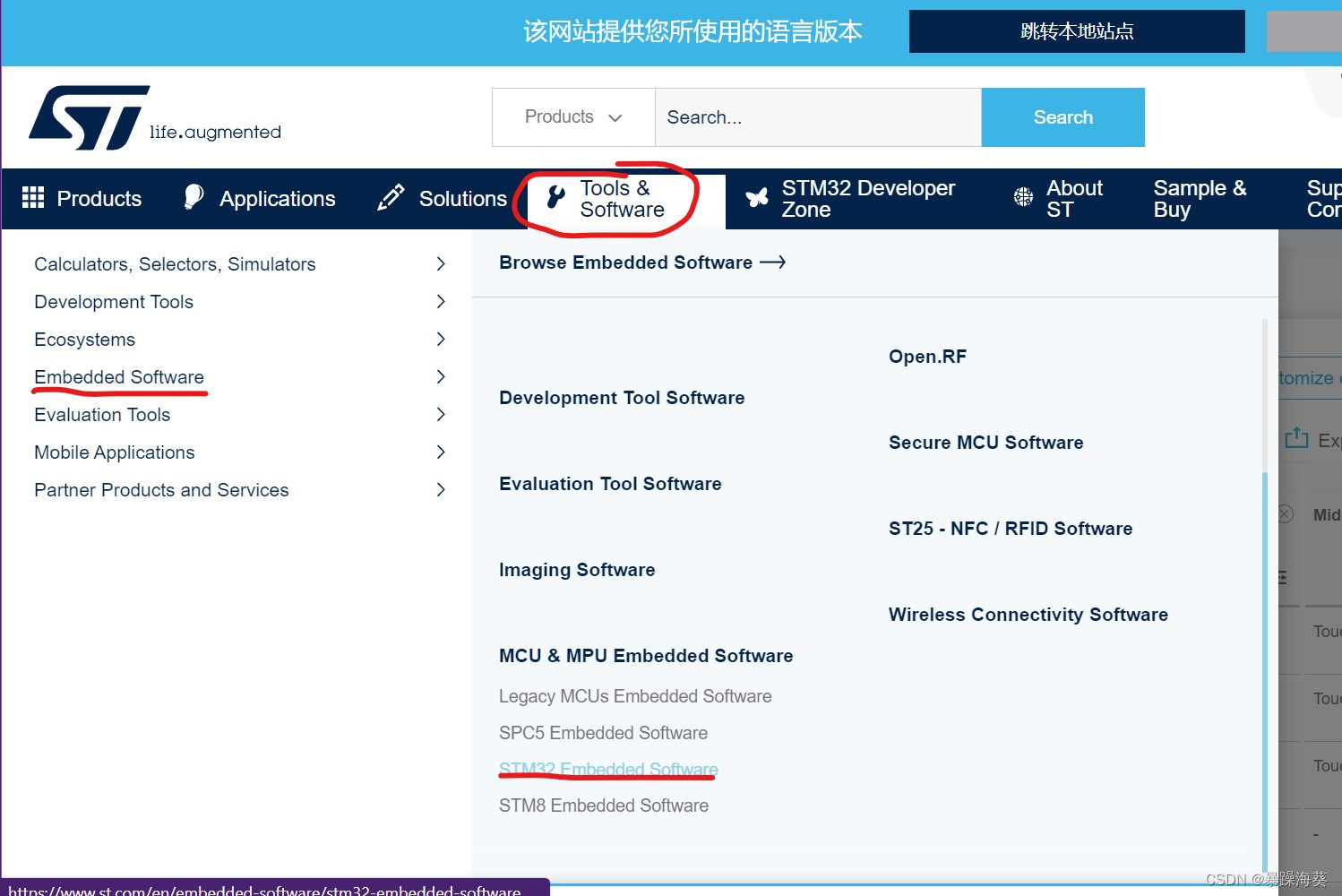Click the ST life.augmented logo
Image resolution: width=1342 pixels, height=896 pixels.
pos(155,117)
